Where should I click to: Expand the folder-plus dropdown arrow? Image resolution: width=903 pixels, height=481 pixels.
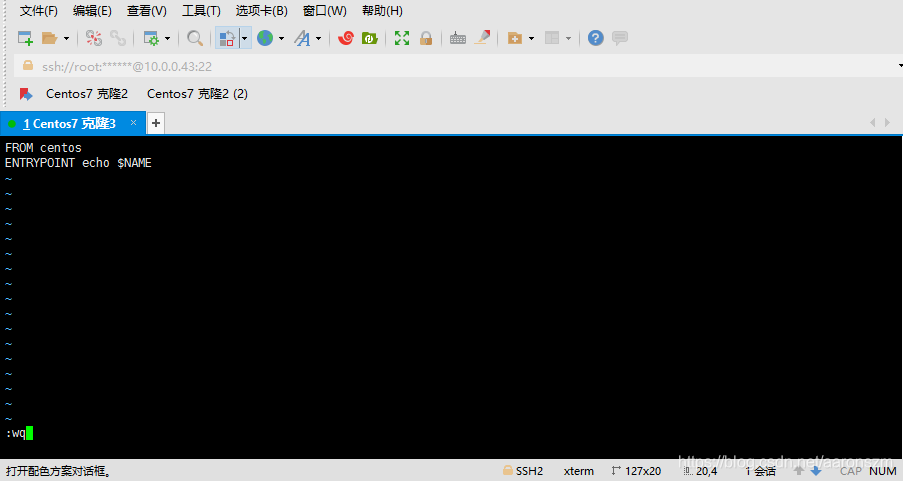532,39
